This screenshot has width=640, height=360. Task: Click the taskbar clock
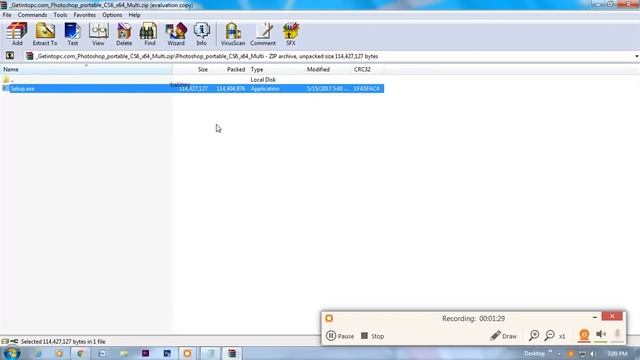[617, 353]
